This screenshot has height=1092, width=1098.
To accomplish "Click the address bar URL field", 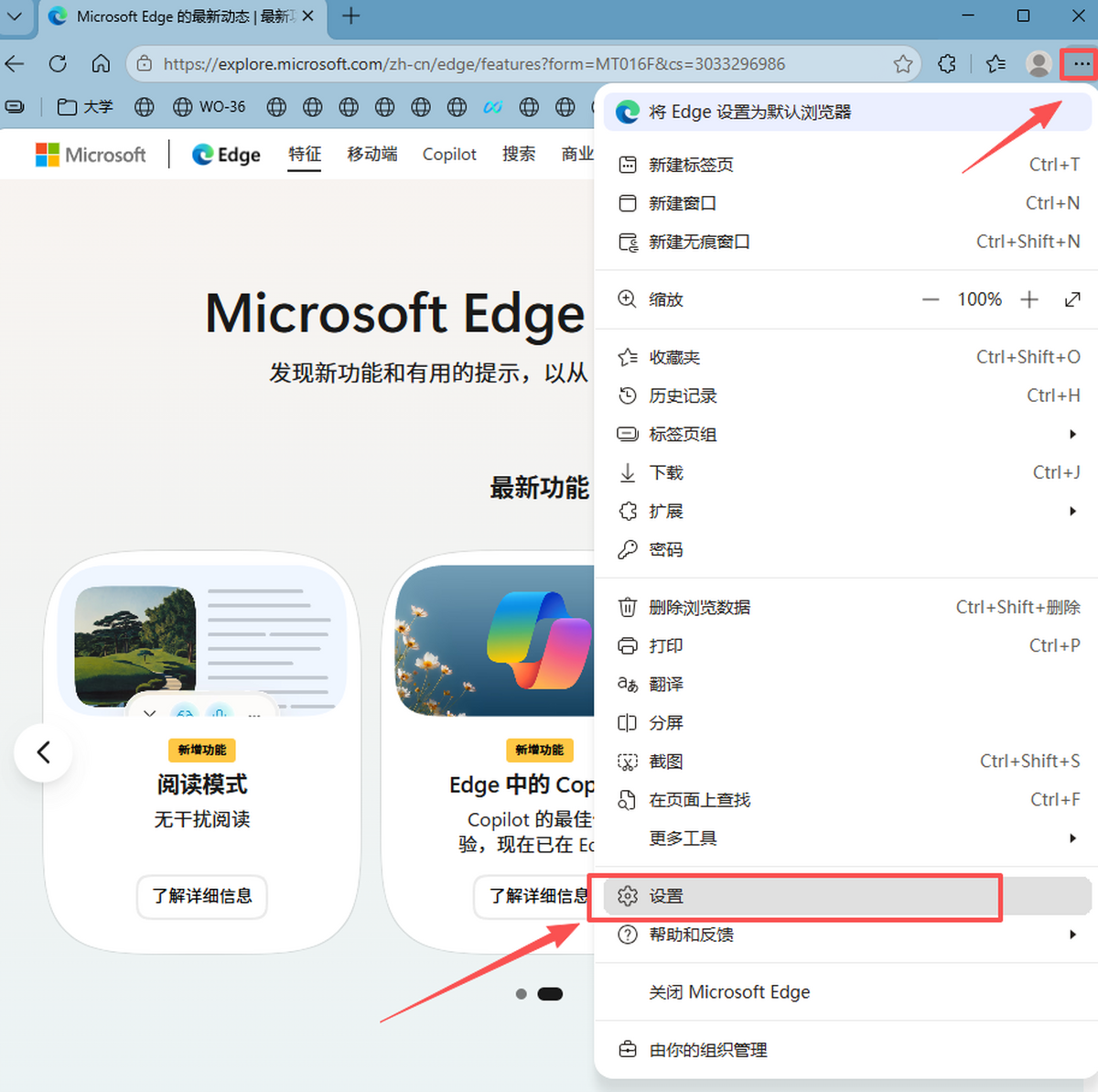I will click(x=522, y=64).
